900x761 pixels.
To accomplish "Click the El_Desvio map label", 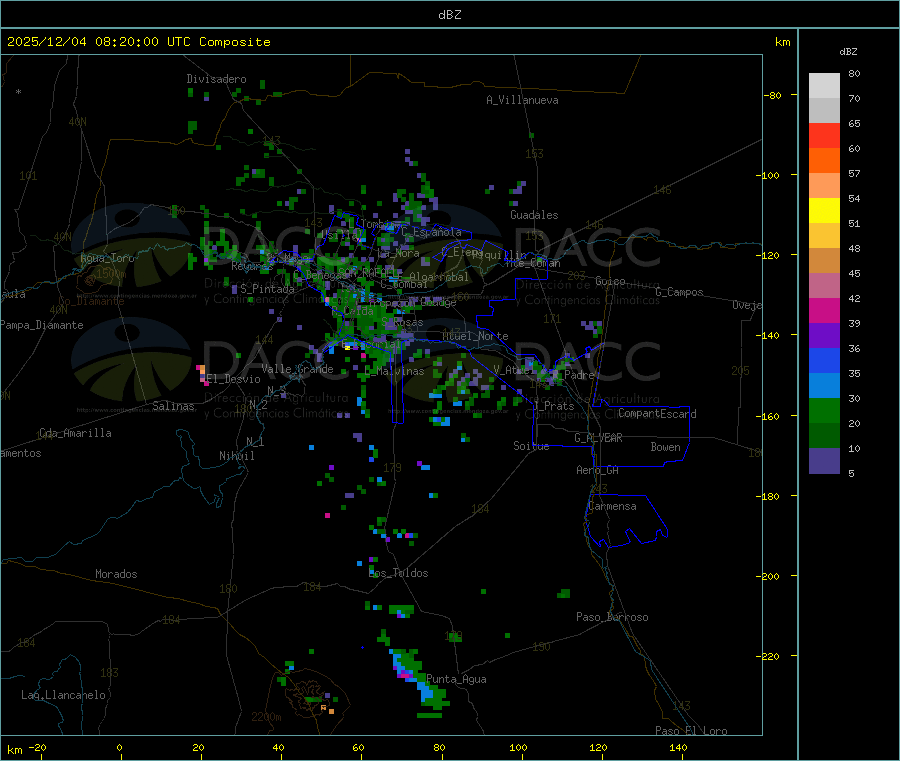I will [234, 379].
